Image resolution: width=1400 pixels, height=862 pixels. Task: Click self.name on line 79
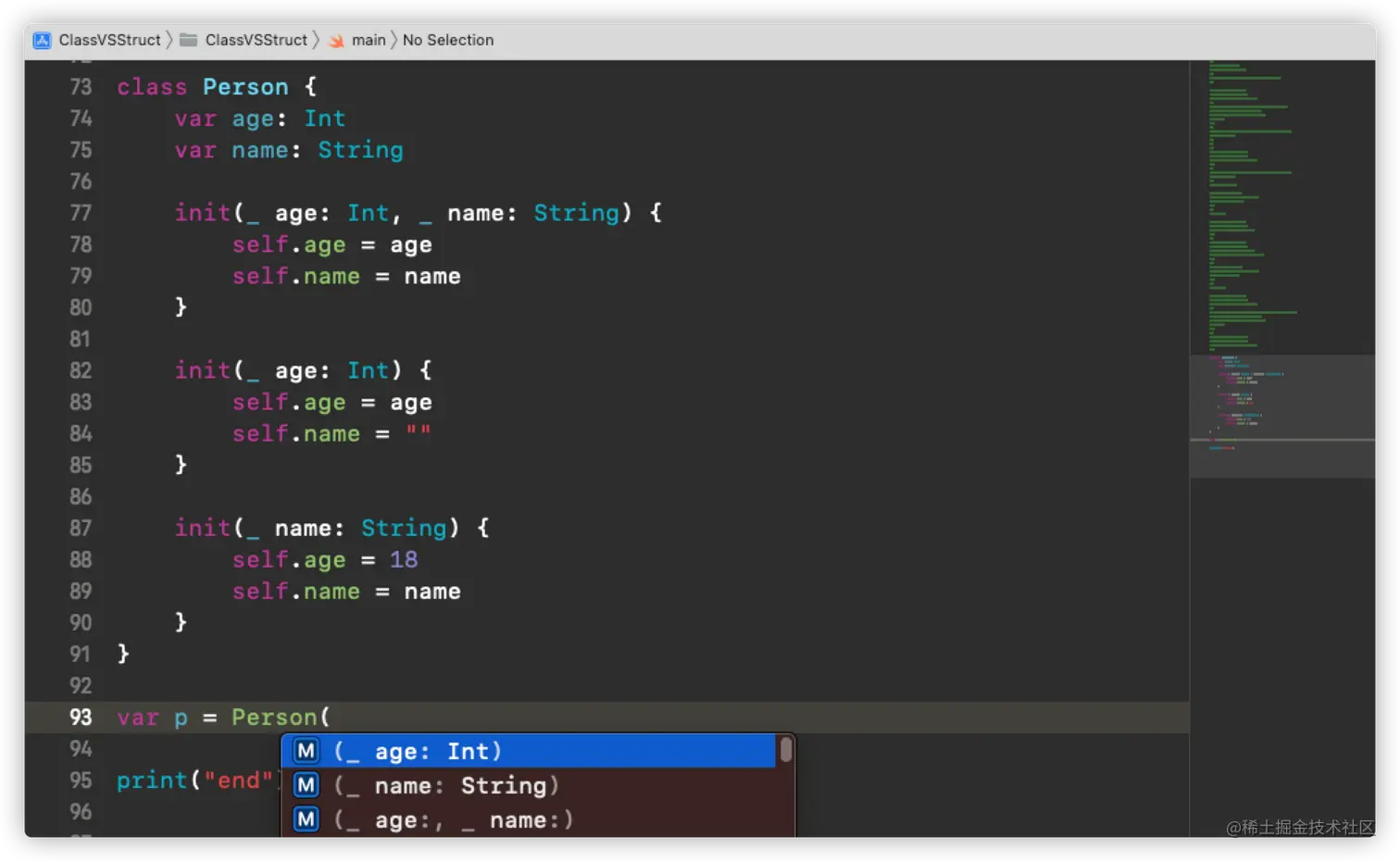295,276
